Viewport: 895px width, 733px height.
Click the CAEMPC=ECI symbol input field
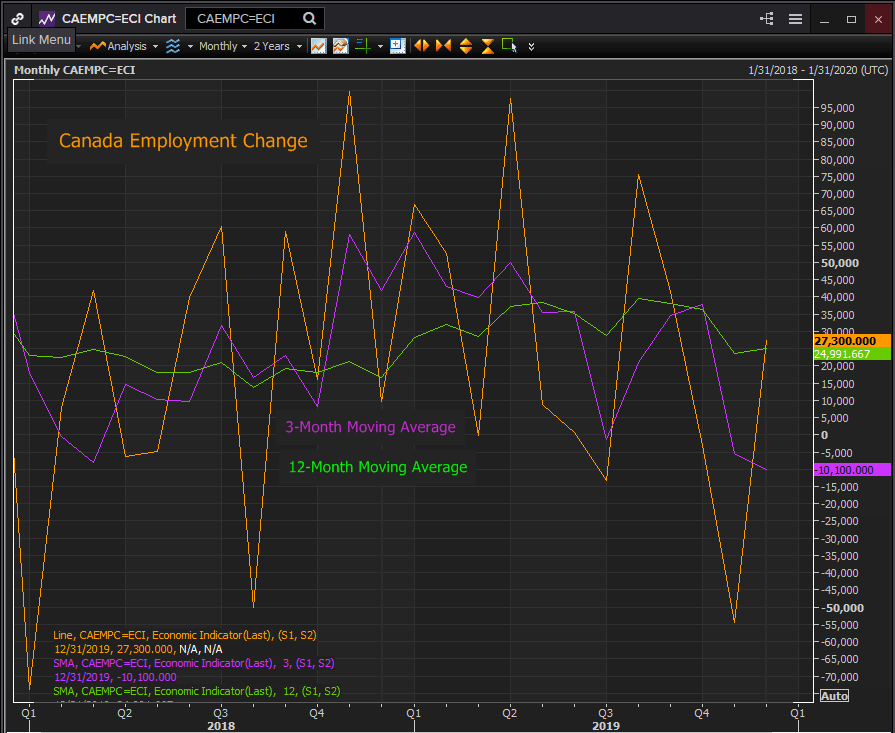click(243, 18)
